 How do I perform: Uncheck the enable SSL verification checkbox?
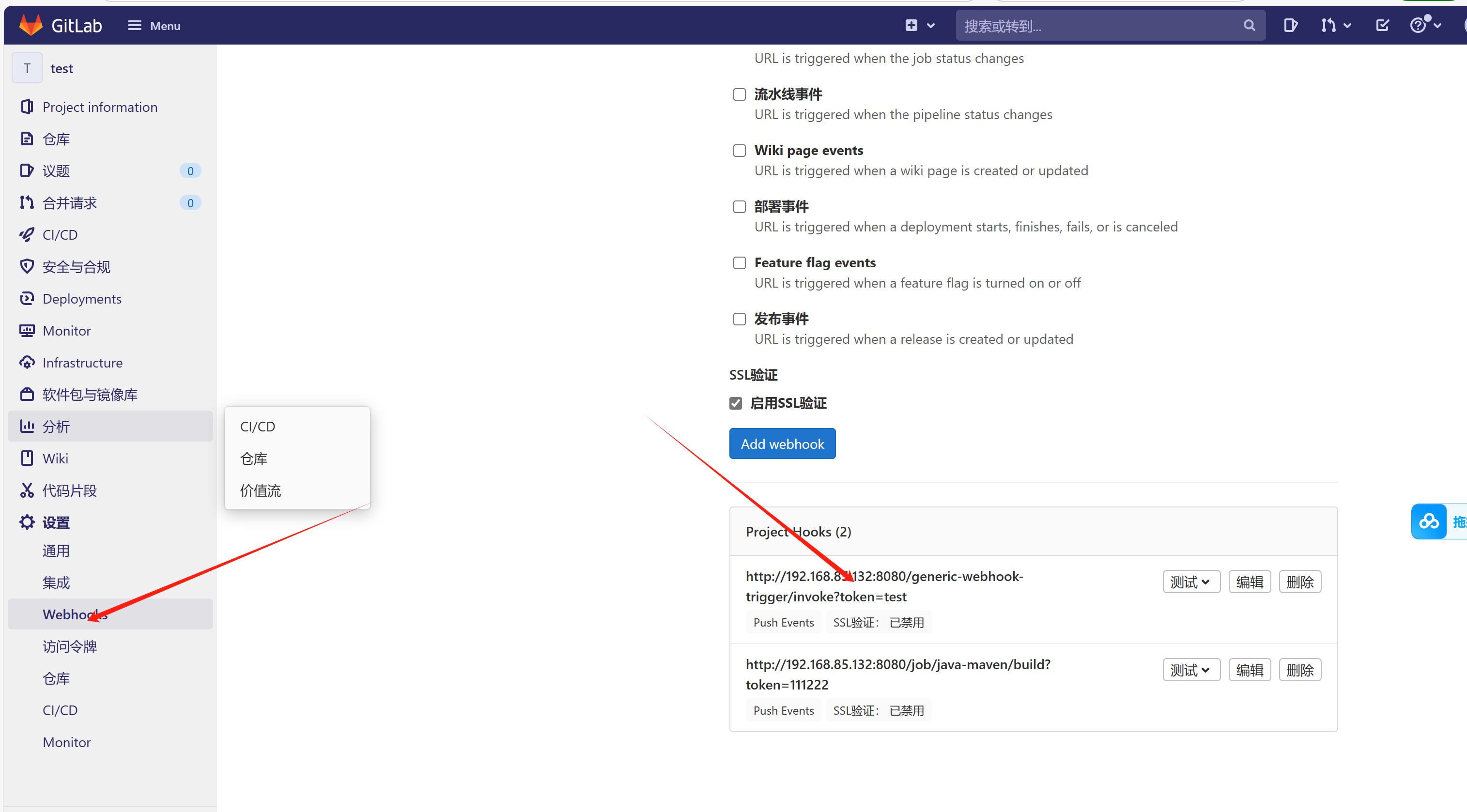(736, 403)
